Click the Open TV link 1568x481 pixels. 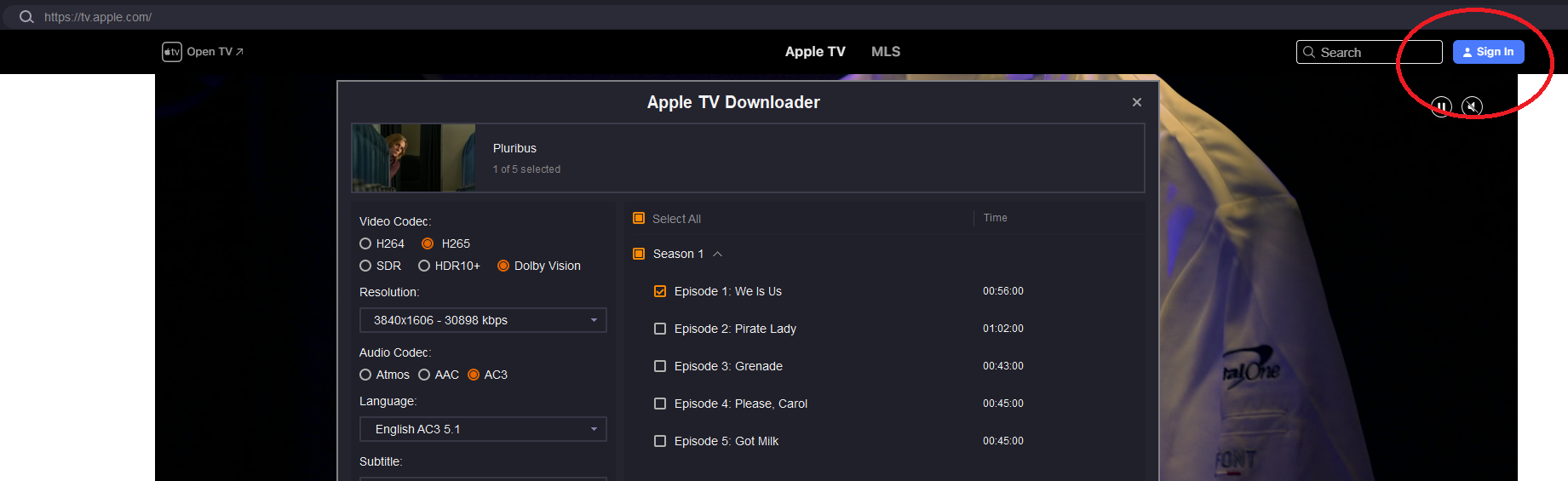[215, 52]
